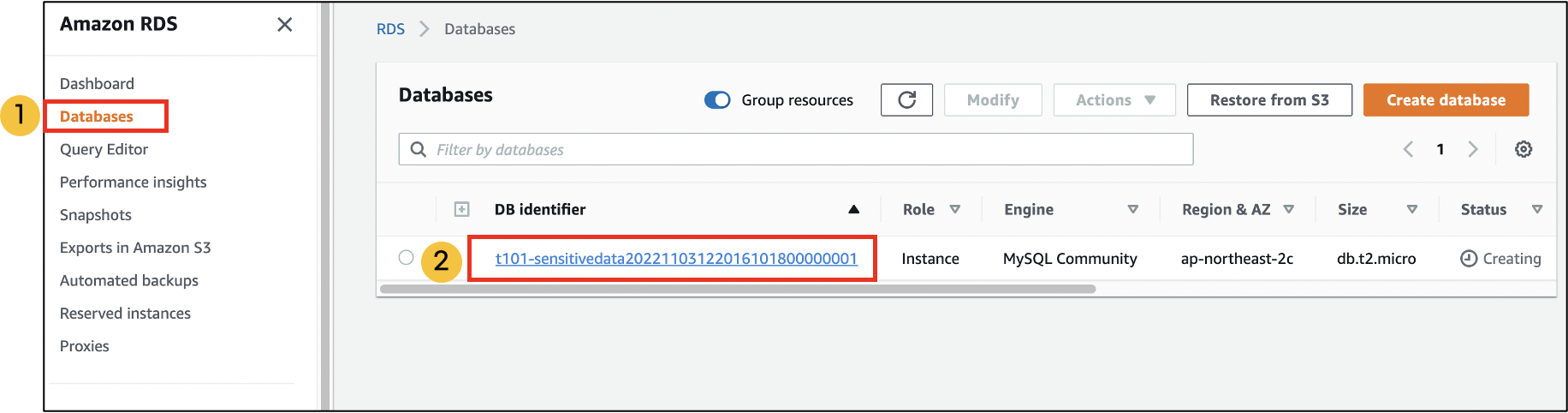
Task: Open Reserved instances page
Action: (x=125, y=314)
